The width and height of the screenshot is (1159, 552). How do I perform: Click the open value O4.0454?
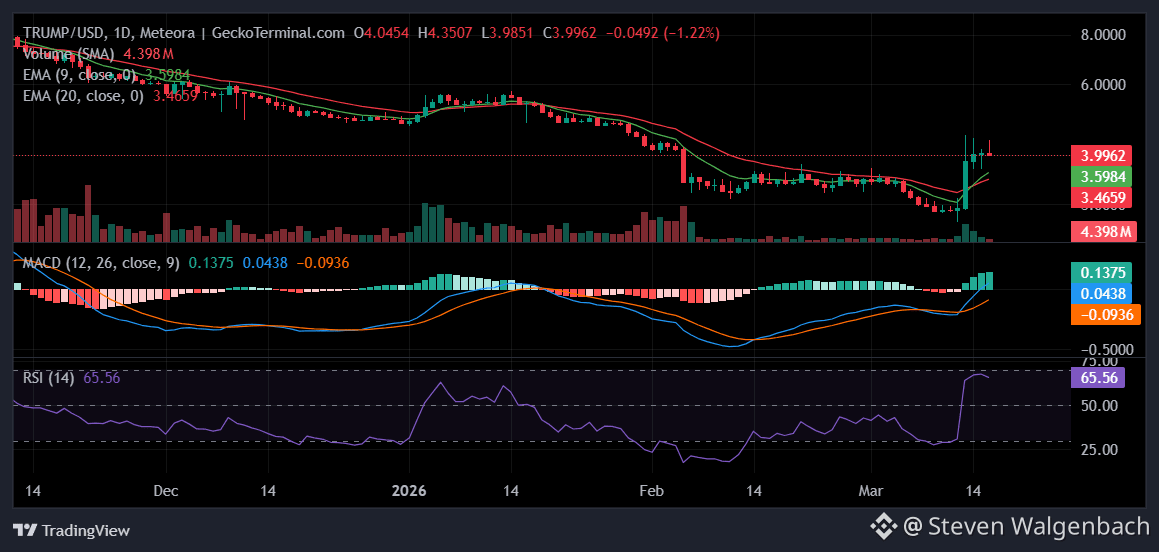point(381,33)
